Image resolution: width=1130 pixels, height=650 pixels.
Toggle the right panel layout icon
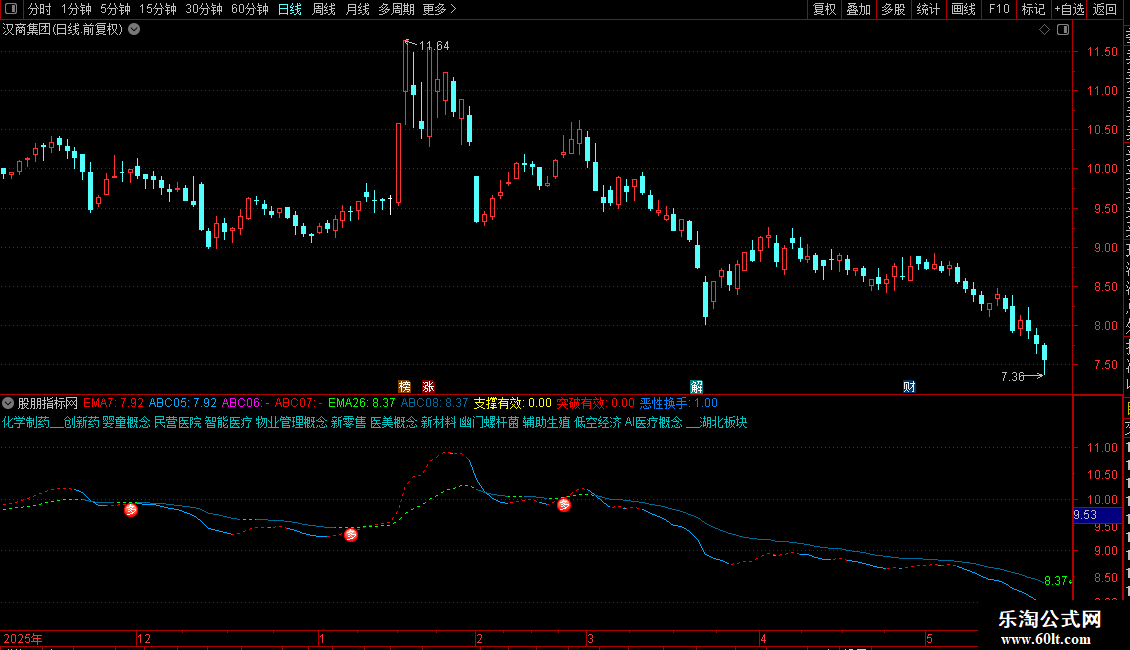1063,30
